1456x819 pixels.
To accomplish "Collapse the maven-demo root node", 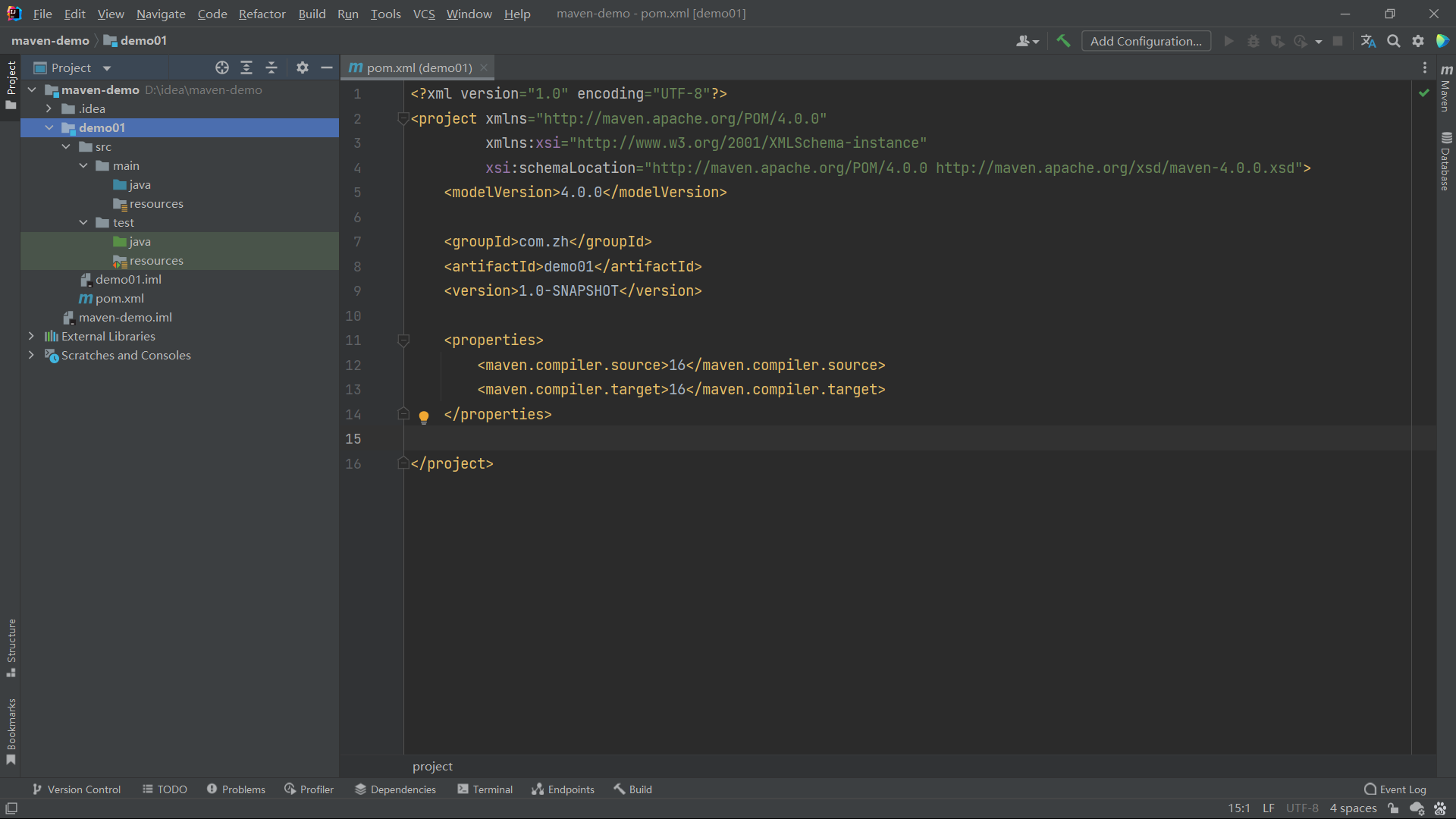I will click(32, 89).
